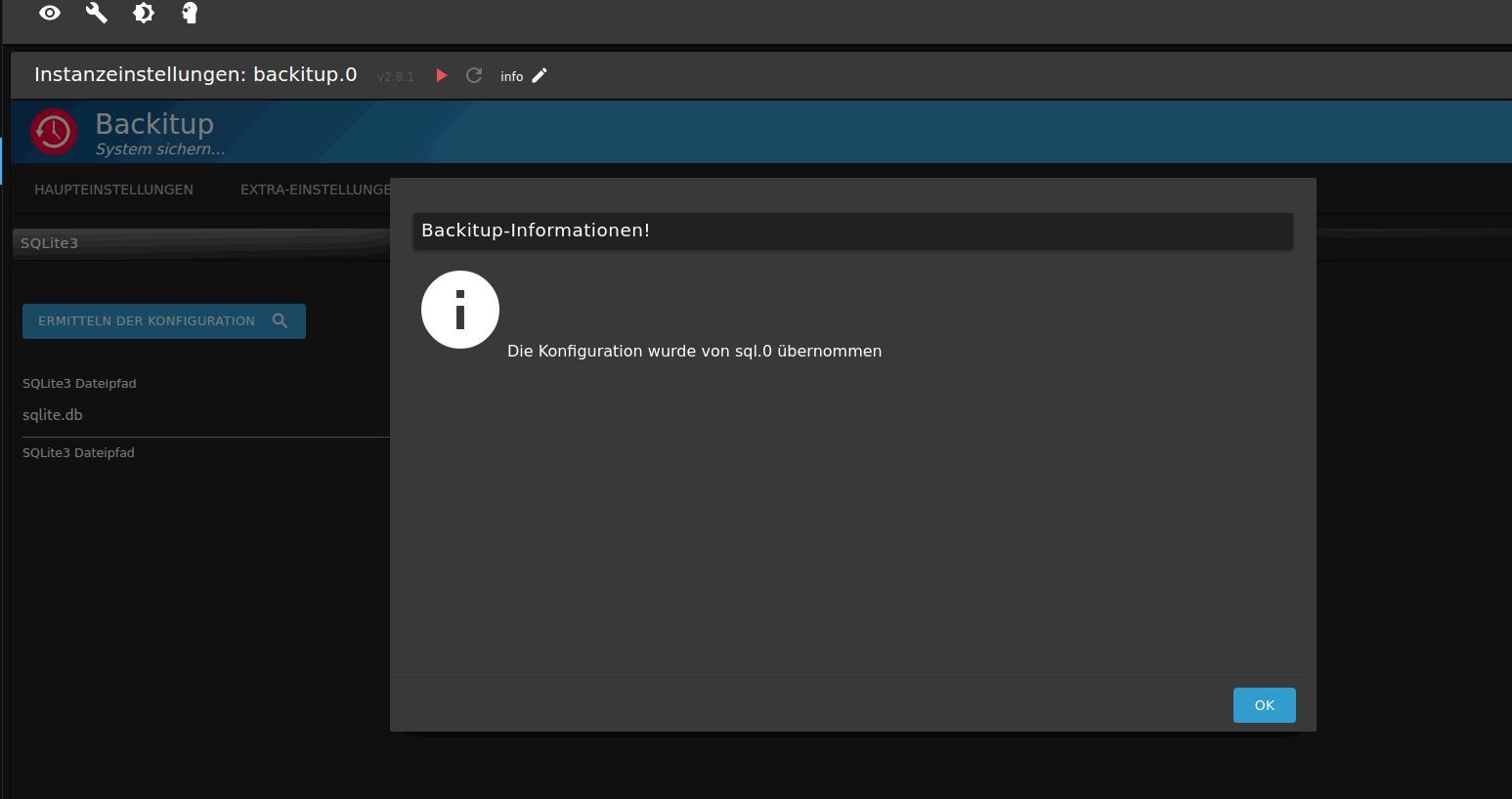Viewport: 1512px width, 799px height.
Task: Click Ermitteln der Konfiguration button
Action: point(164,320)
